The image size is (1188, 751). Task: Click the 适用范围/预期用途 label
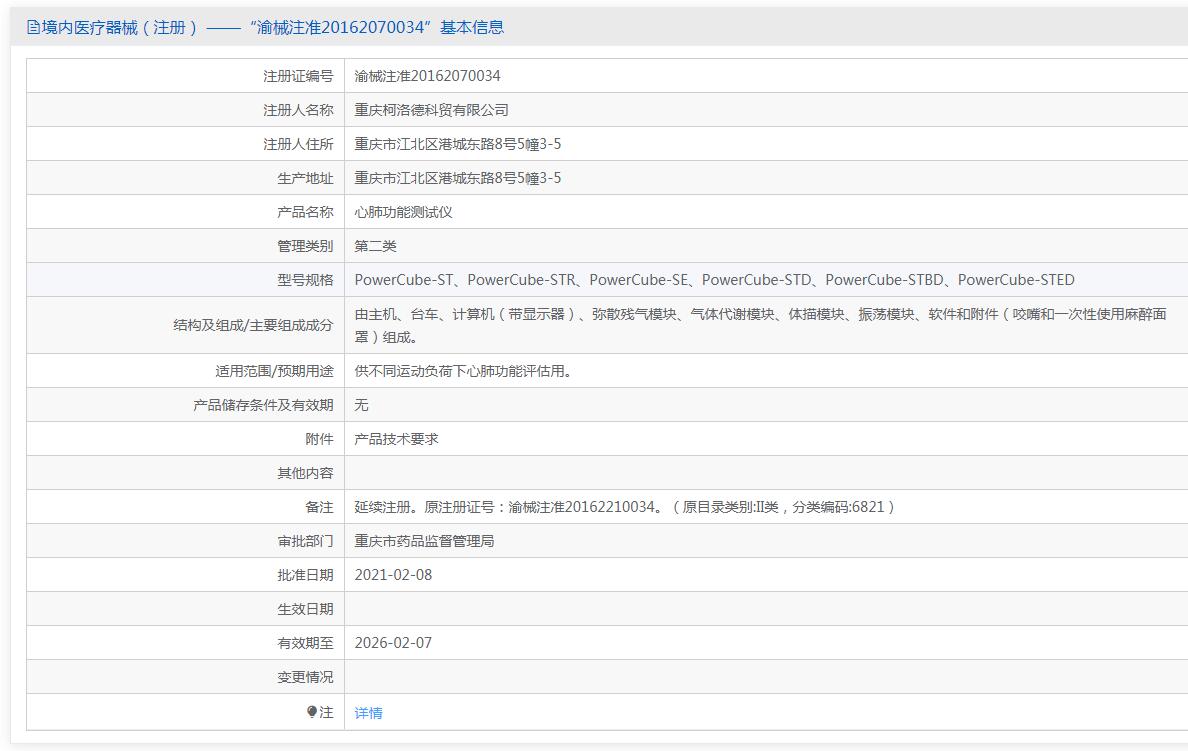274,371
